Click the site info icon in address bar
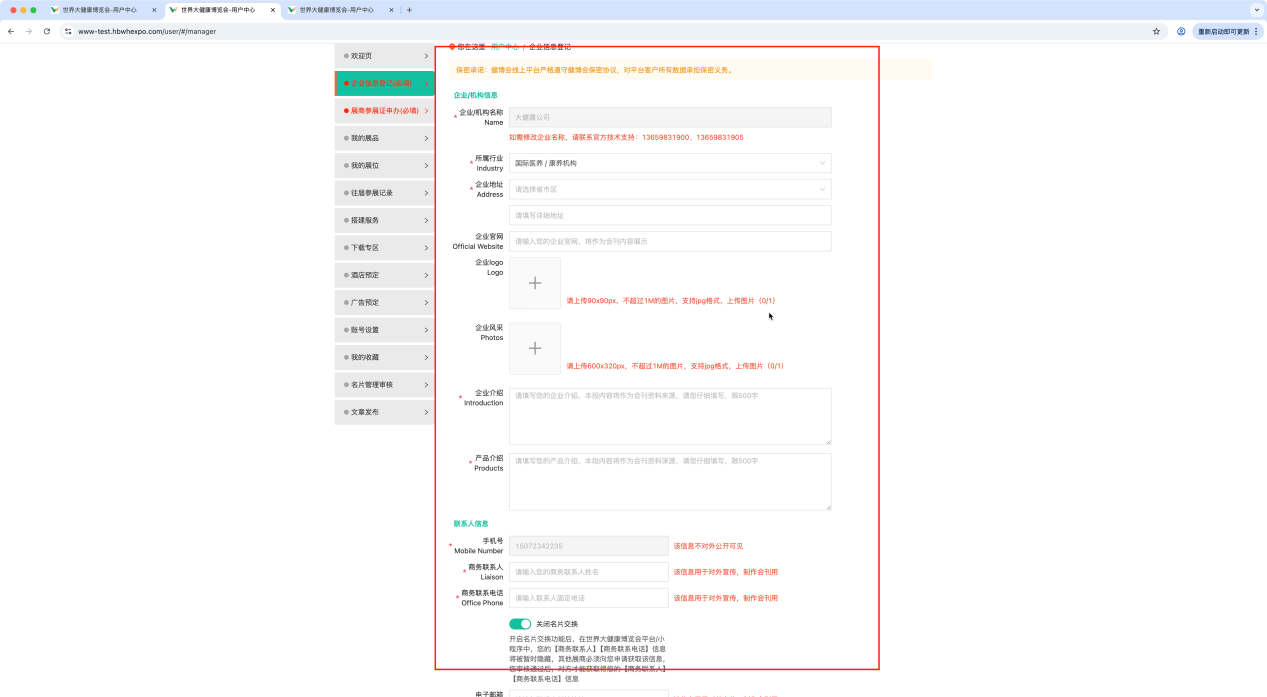Image resolution: width=1267 pixels, height=697 pixels. (68, 31)
